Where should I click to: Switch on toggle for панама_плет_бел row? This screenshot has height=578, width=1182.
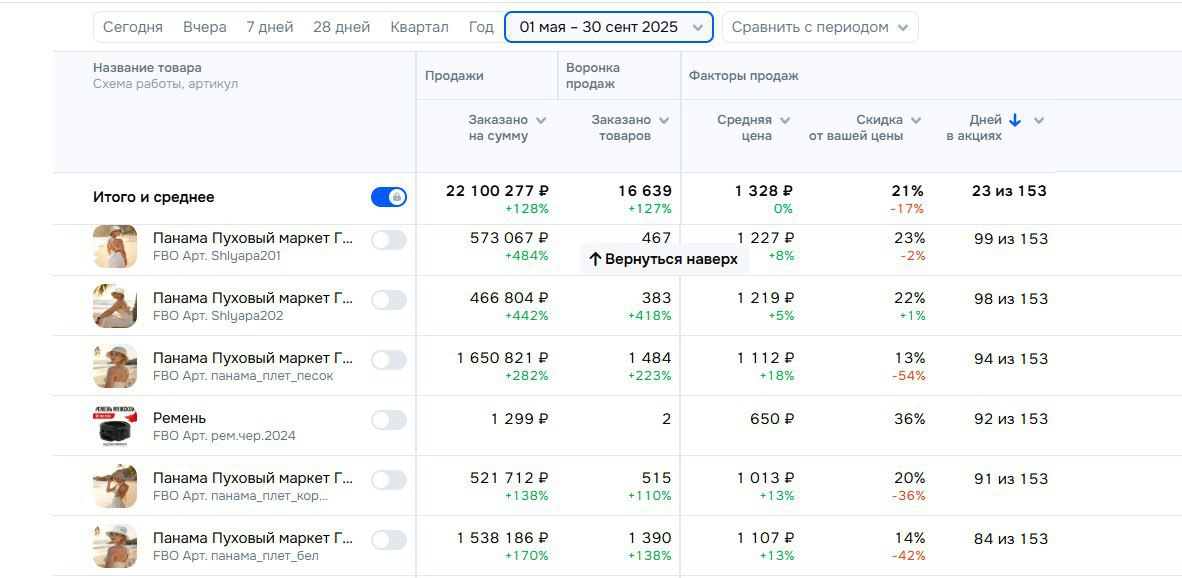pyautogui.click(x=388, y=540)
